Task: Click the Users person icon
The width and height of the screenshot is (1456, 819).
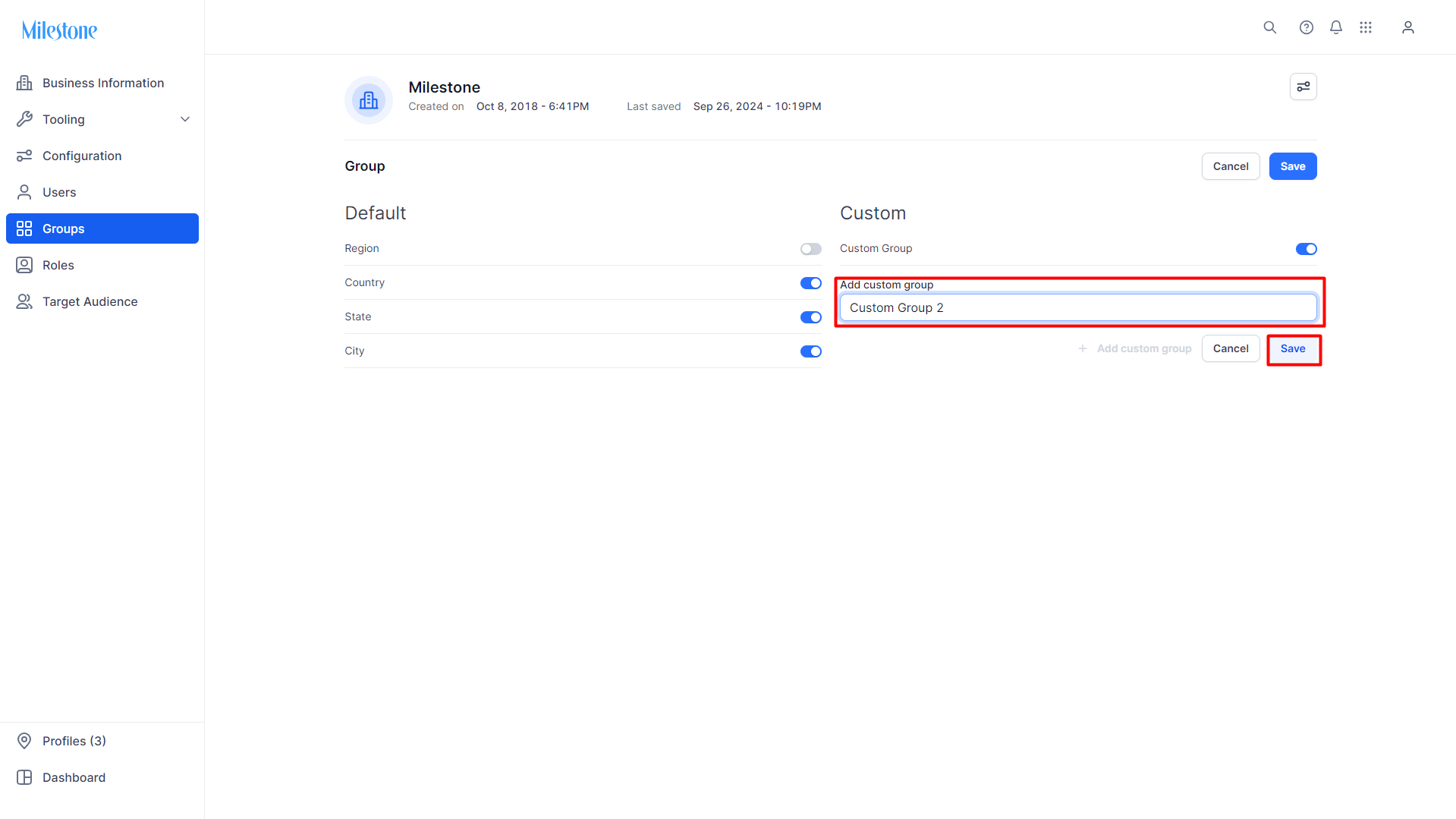Action: pos(24,192)
